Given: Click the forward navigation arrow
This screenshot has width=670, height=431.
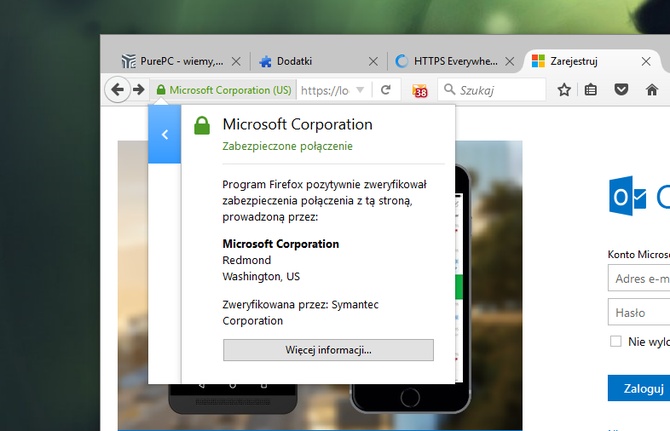Looking at the screenshot, I should pyautogui.click(x=138, y=90).
